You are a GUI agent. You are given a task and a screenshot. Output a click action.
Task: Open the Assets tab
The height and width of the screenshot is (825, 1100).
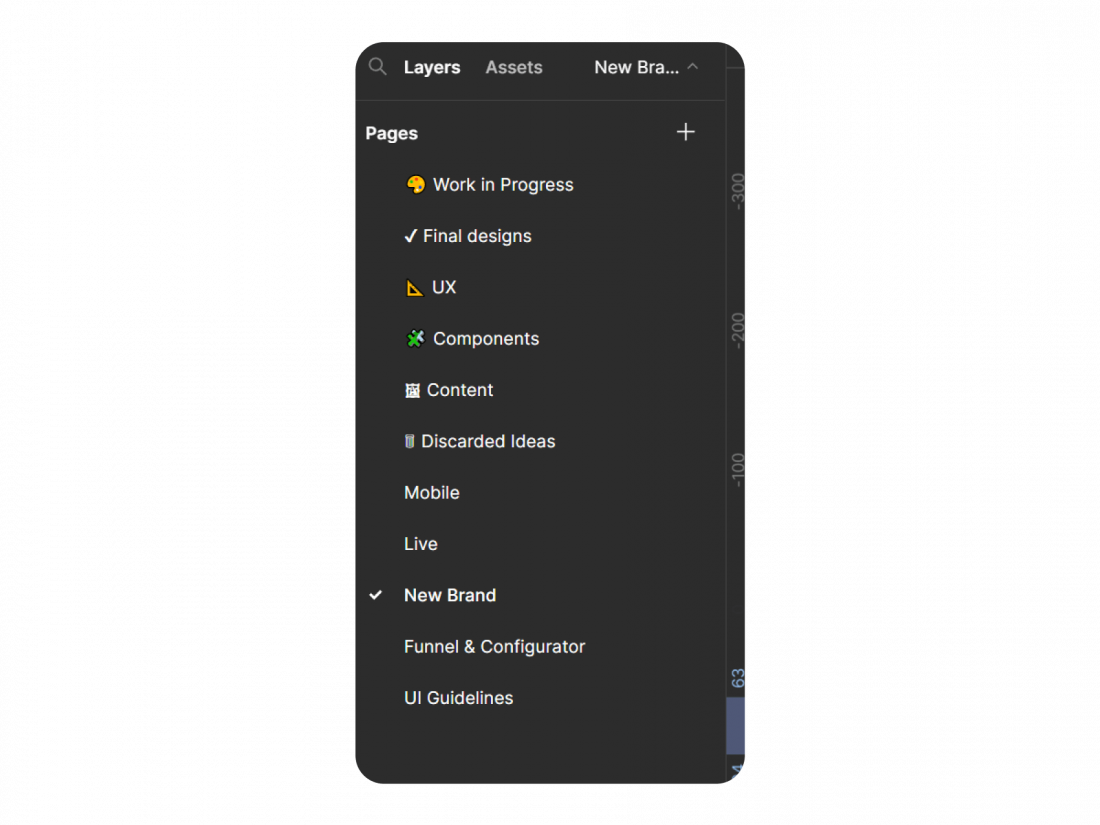(x=514, y=67)
